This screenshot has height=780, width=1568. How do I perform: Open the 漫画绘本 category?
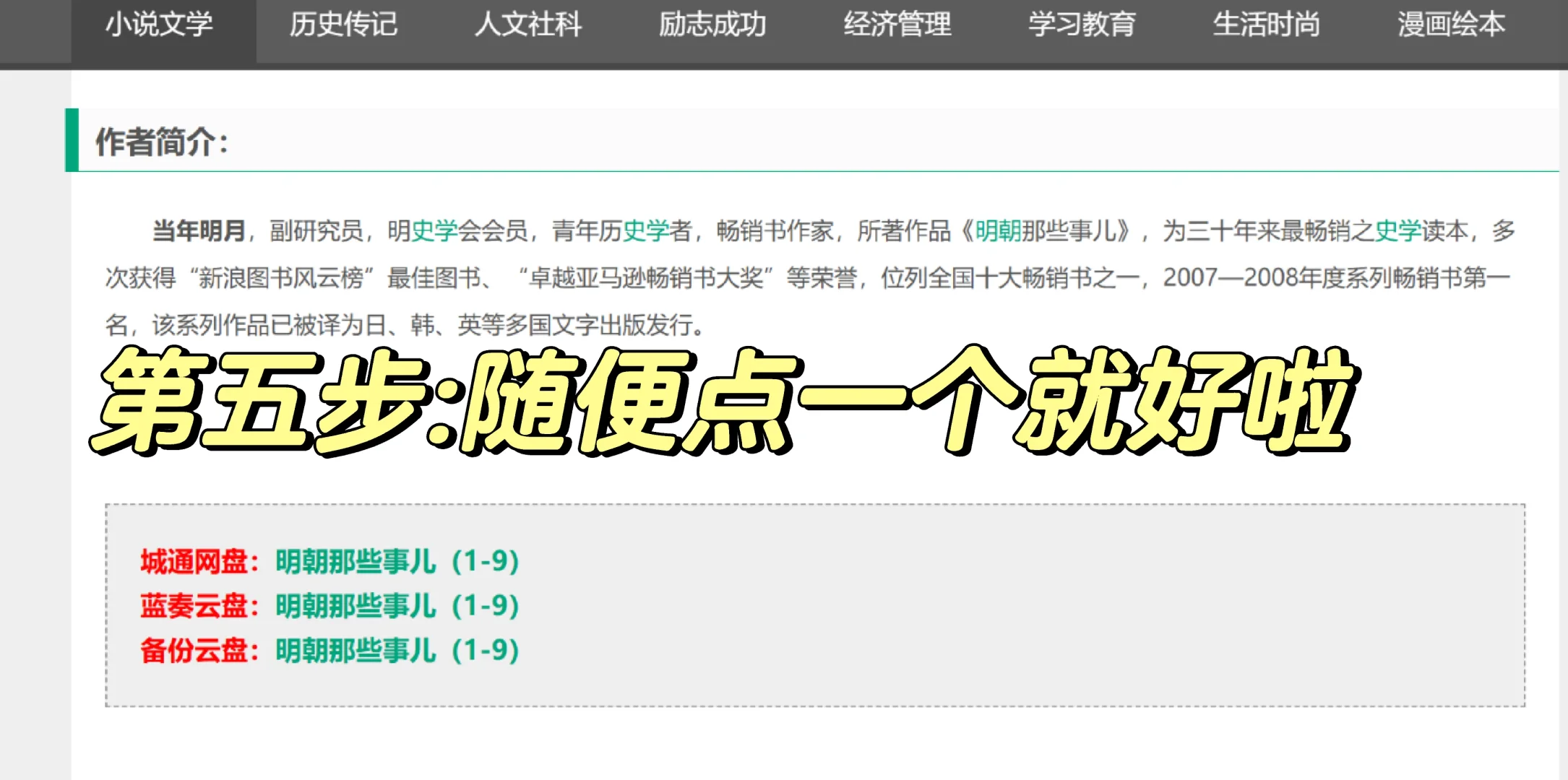click(x=1451, y=25)
